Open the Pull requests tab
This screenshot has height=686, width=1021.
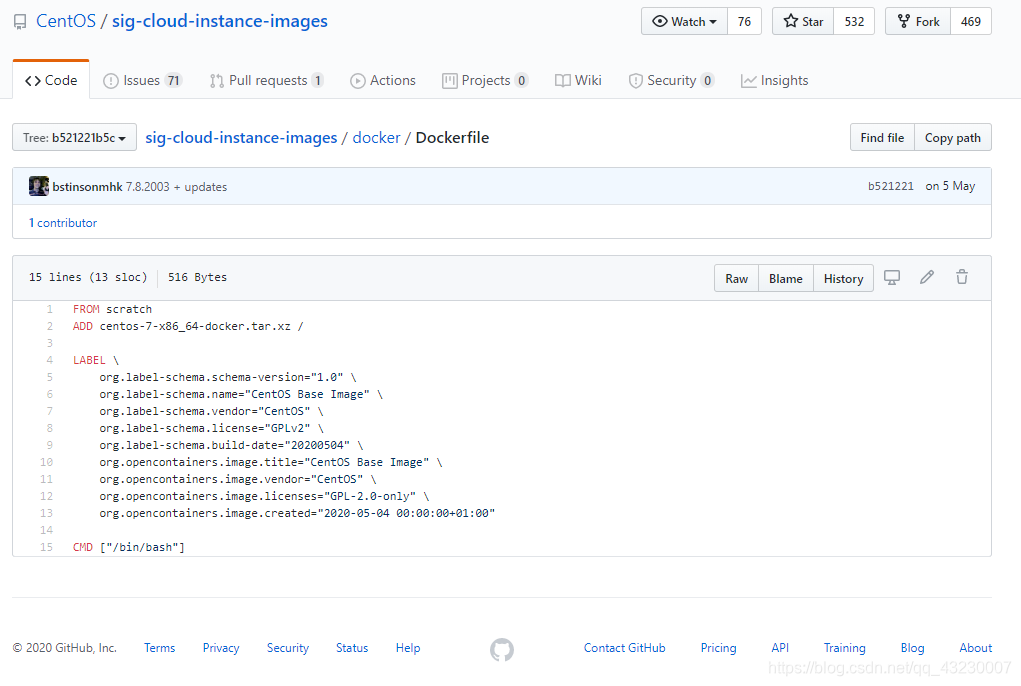[266, 80]
